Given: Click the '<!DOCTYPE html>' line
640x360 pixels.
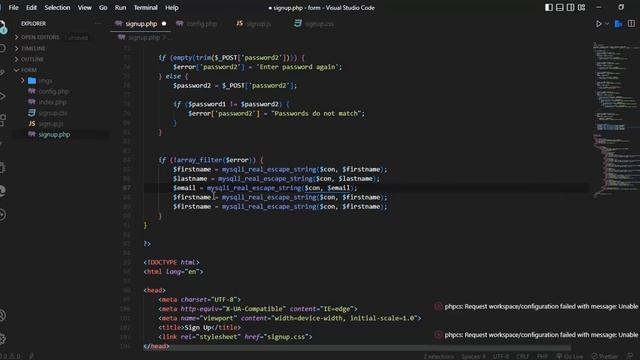Looking at the screenshot, I should tap(171, 262).
